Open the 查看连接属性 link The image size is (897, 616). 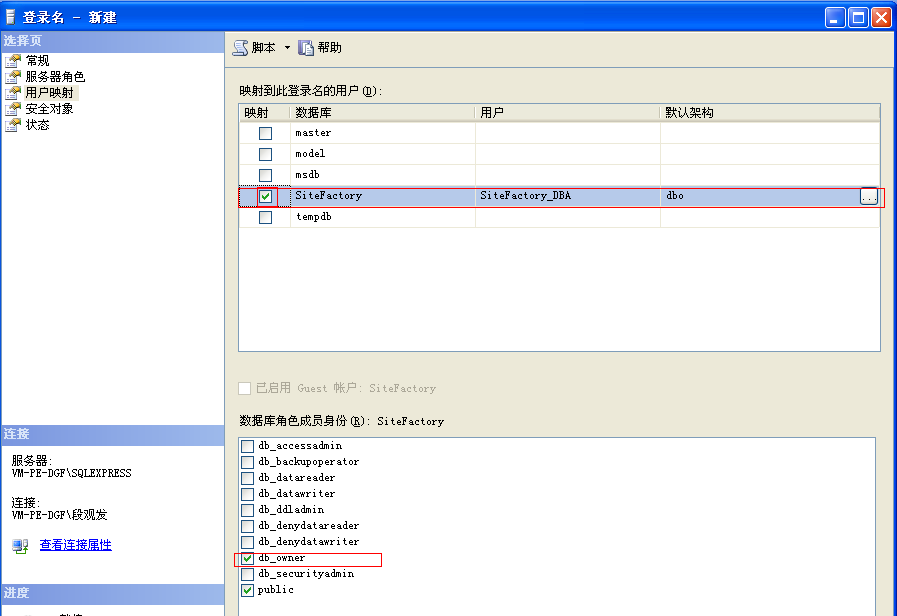tap(76, 545)
